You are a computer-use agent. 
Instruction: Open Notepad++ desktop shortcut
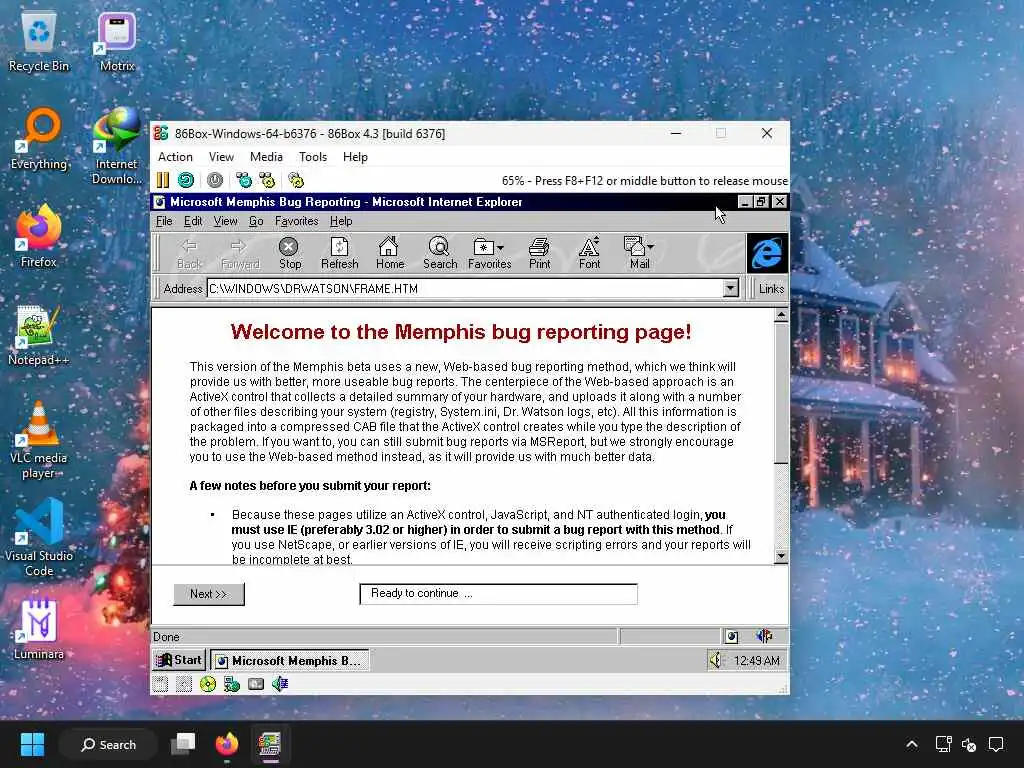39,334
